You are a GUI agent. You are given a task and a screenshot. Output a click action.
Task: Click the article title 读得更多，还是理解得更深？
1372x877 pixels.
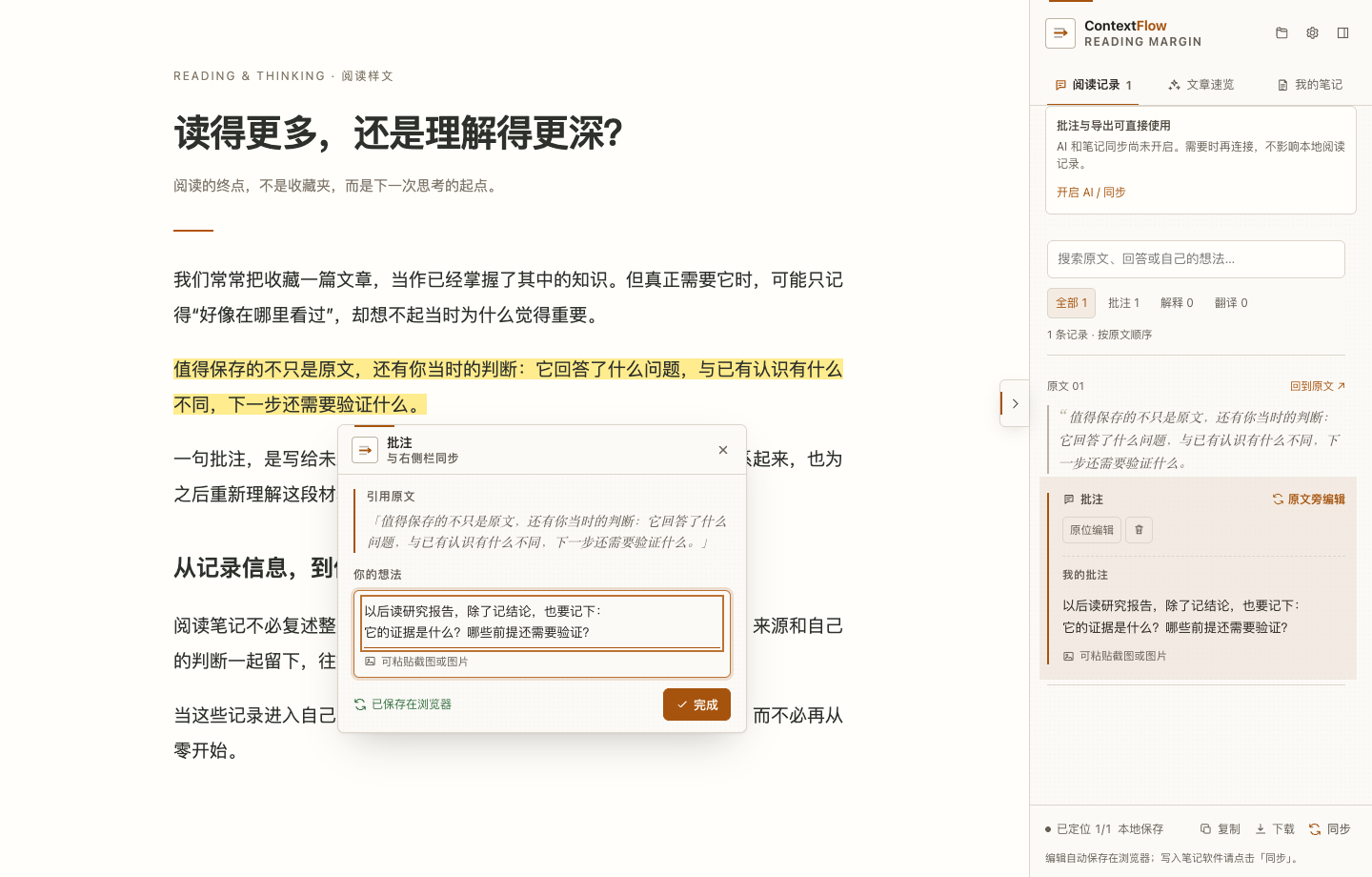(x=398, y=133)
